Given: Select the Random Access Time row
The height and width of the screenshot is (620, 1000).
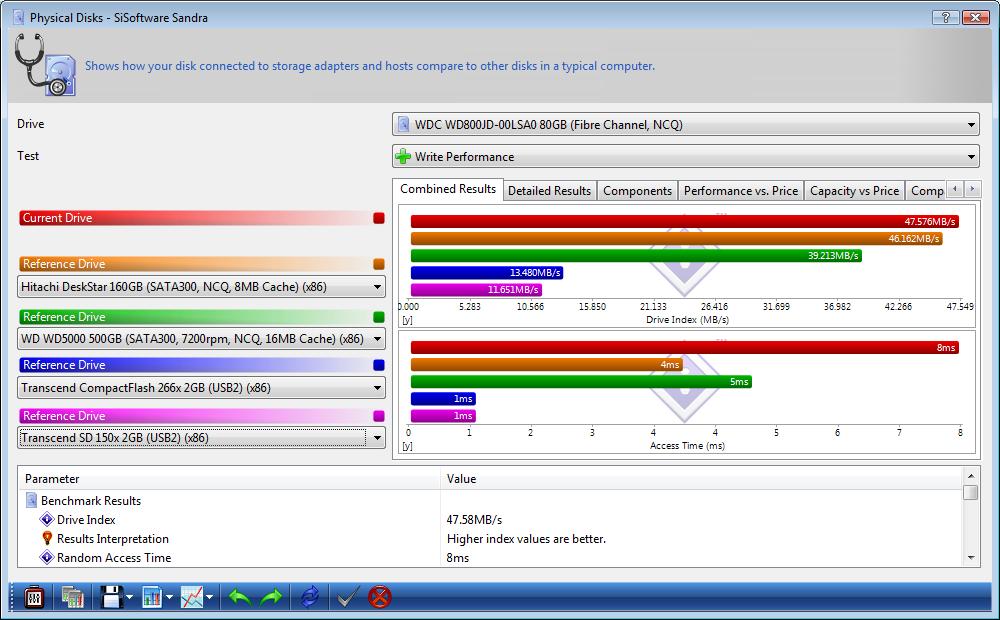Looking at the screenshot, I should tap(491, 557).
